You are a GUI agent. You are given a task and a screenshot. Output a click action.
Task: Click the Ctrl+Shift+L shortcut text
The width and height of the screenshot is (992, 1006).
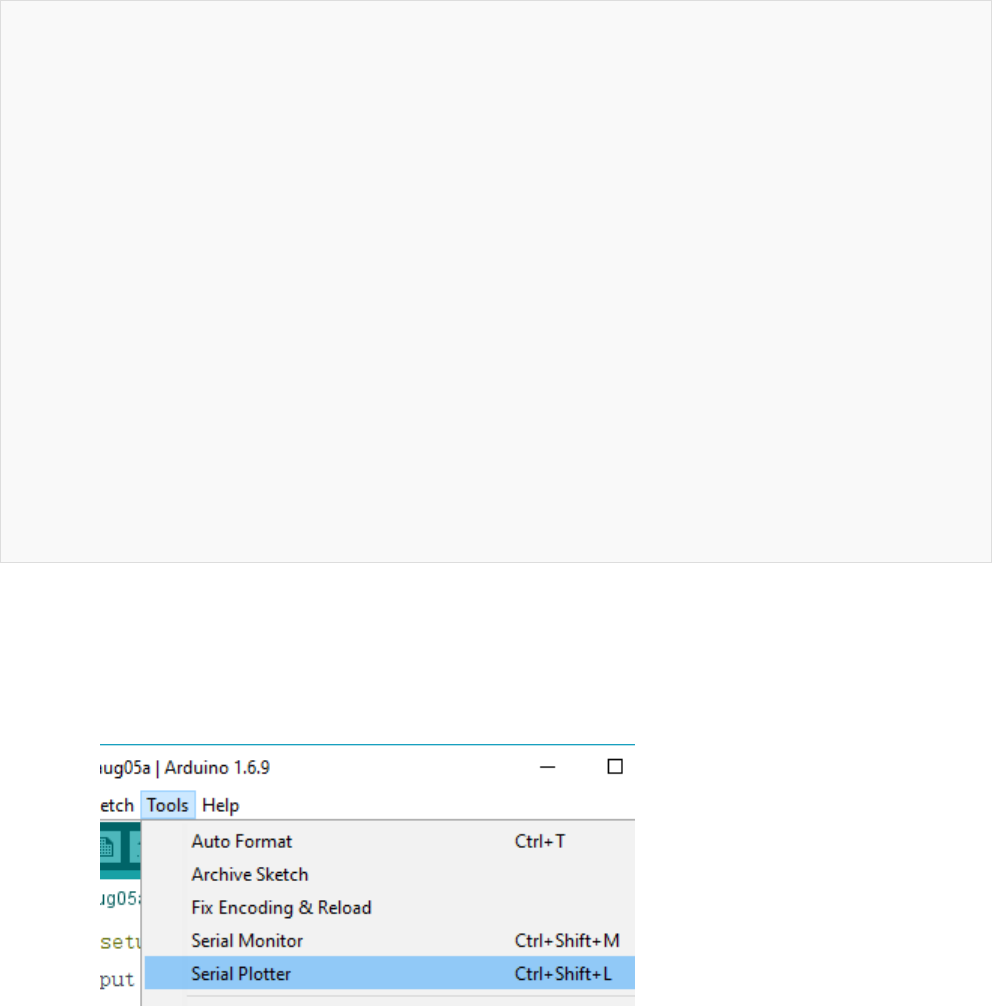(563, 973)
